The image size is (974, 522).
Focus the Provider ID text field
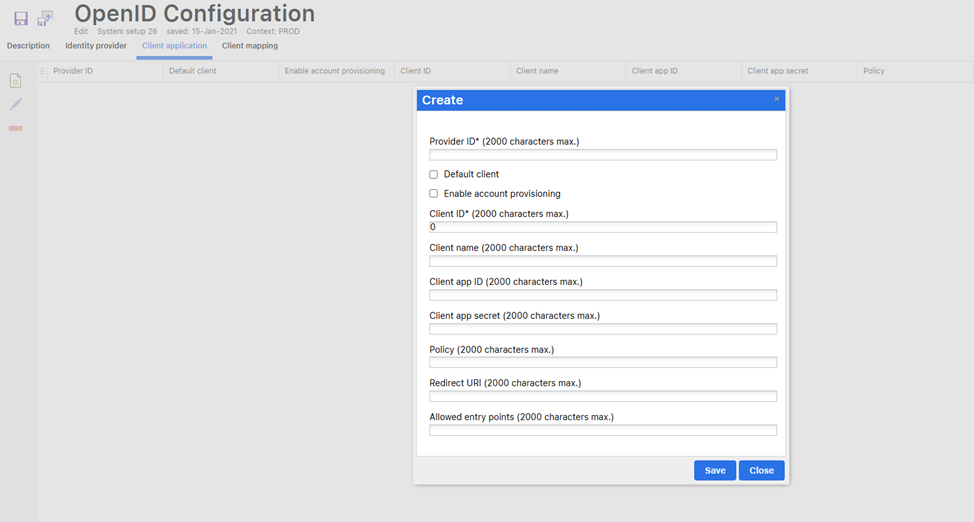[603, 155]
